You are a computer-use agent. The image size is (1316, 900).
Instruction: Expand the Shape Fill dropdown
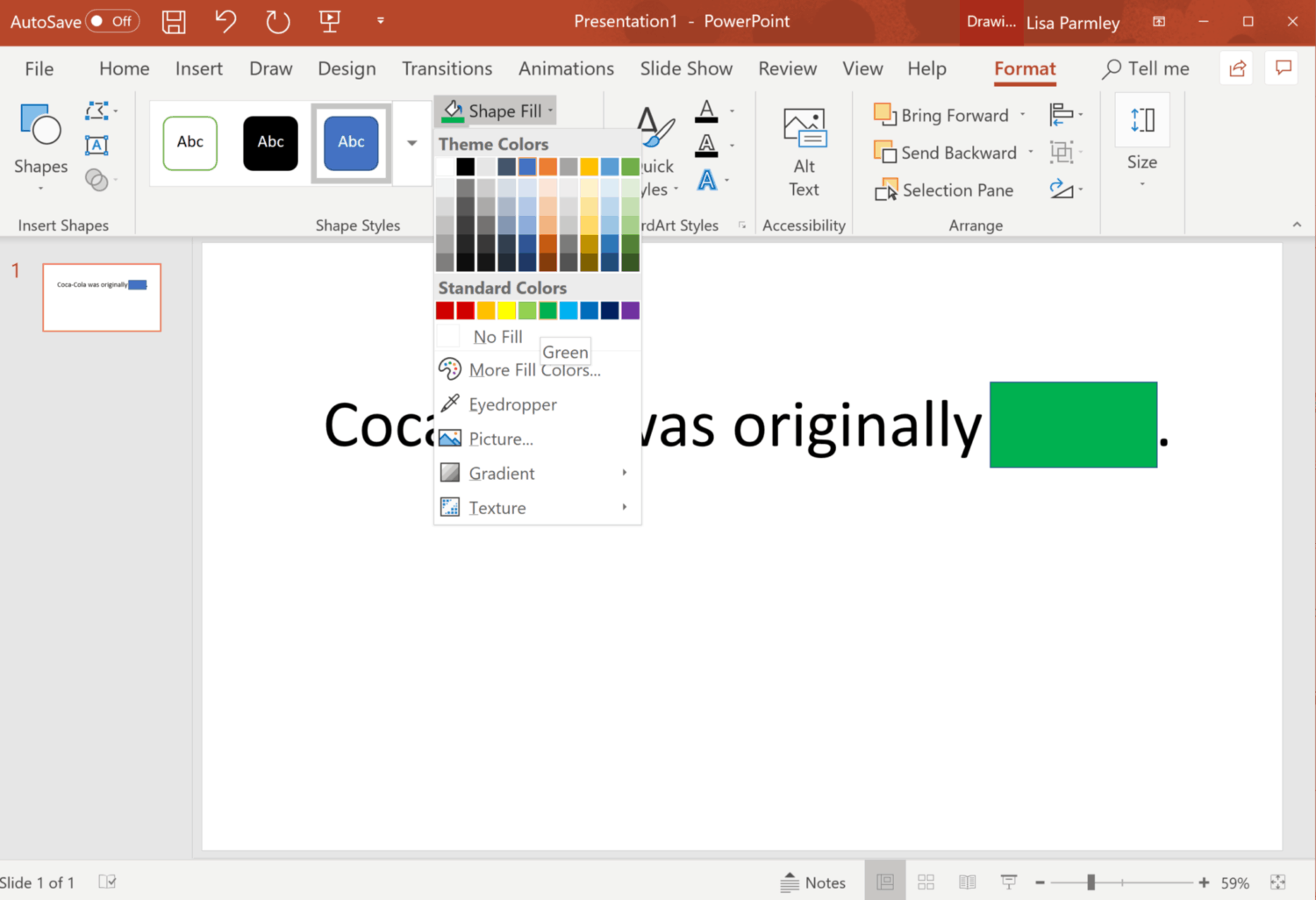pyautogui.click(x=551, y=111)
